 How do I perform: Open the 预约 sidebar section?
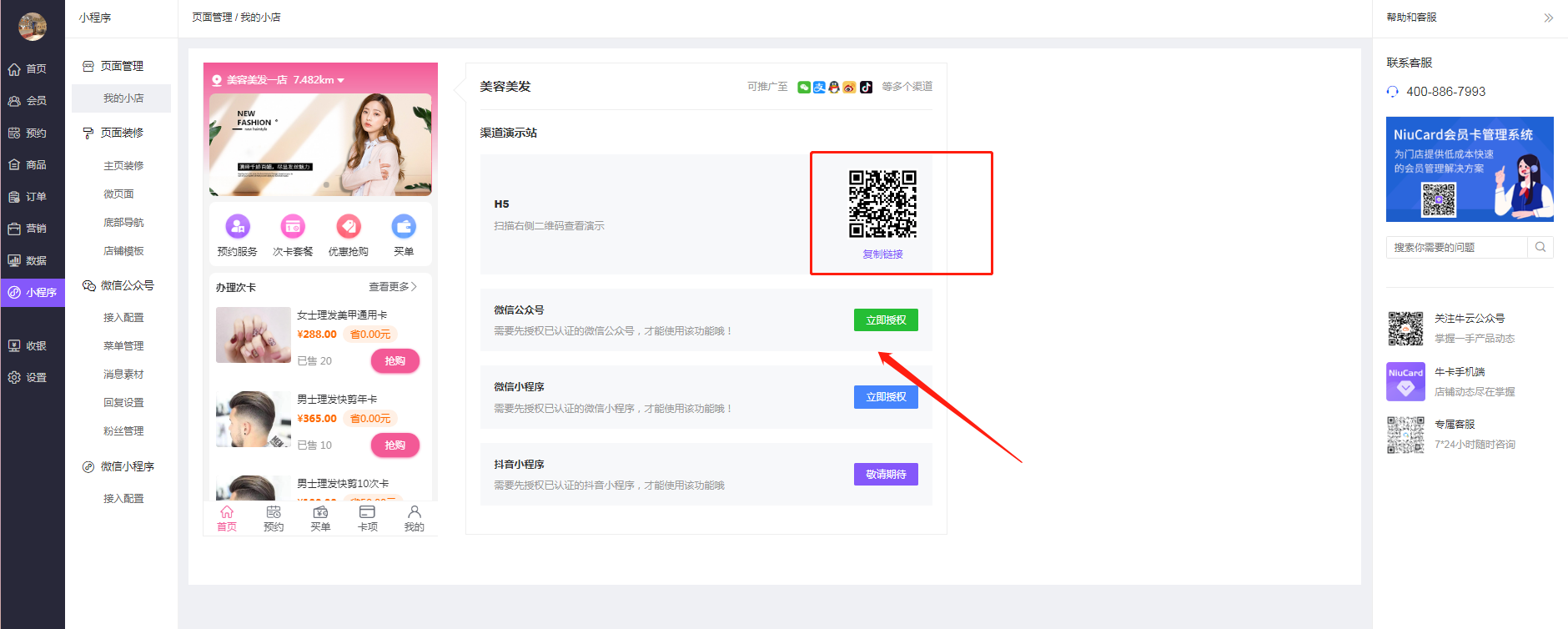(33, 133)
